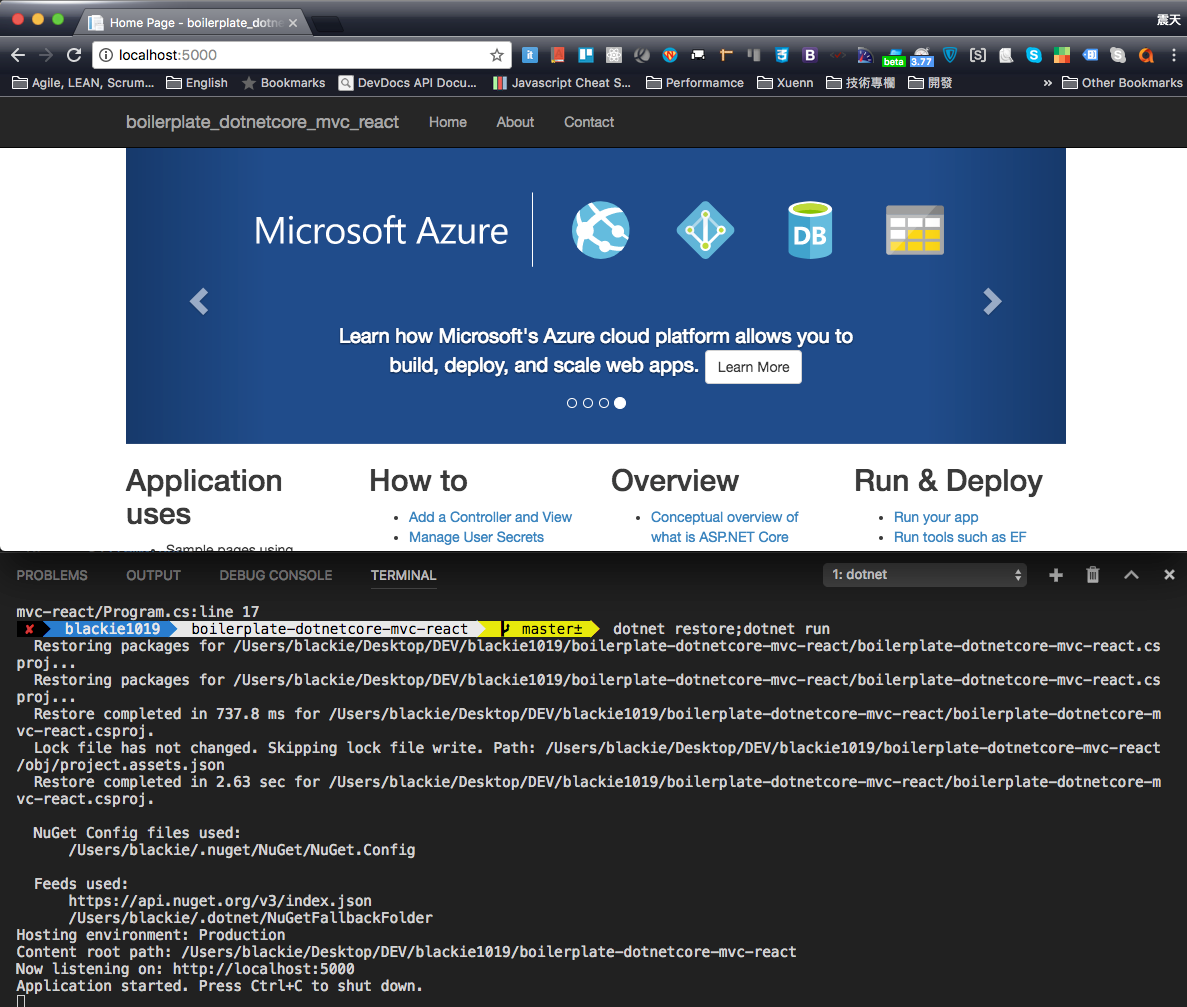The image size is (1187, 1007).
Task: Create a new terminal with plus icon
Action: pos(1055,575)
